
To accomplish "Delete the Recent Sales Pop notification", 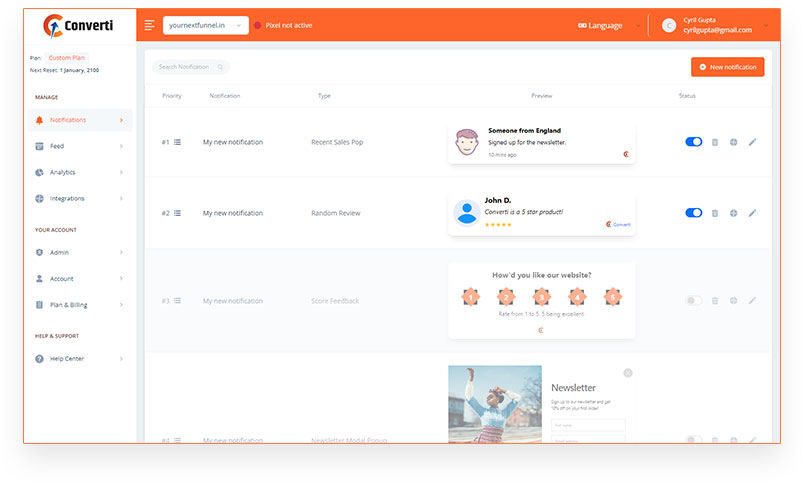I will [x=715, y=142].
